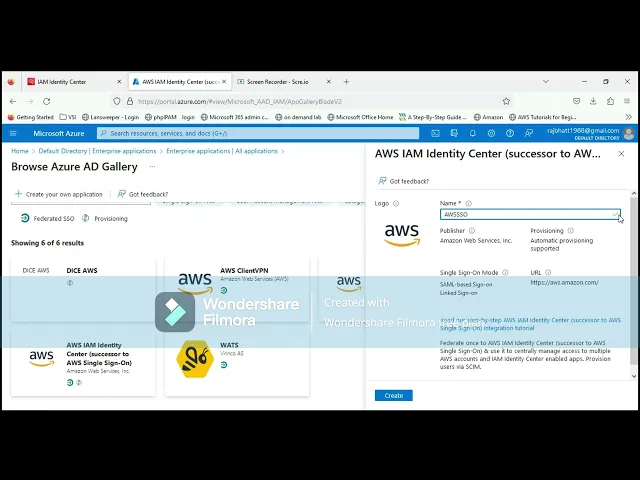Image resolution: width=640 pixels, height=480 pixels.
Task: Open the Microsoft Office Home bookmark
Action: (x=360, y=117)
